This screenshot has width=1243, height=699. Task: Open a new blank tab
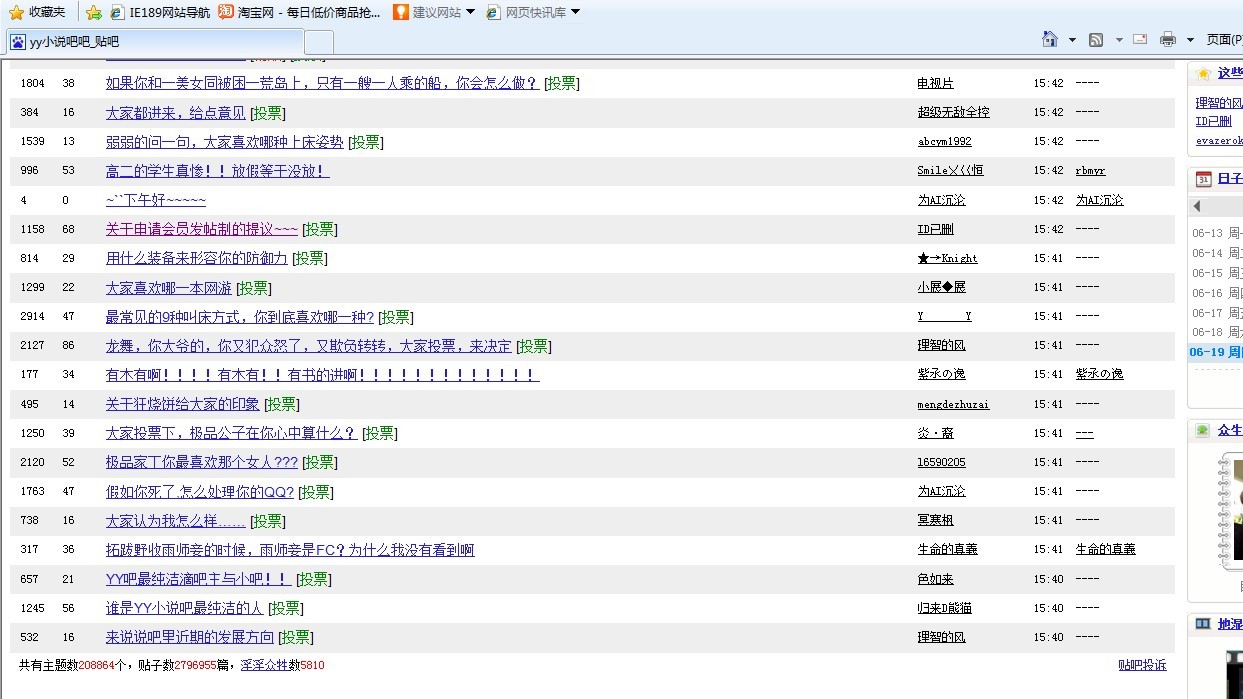tap(319, 42)
